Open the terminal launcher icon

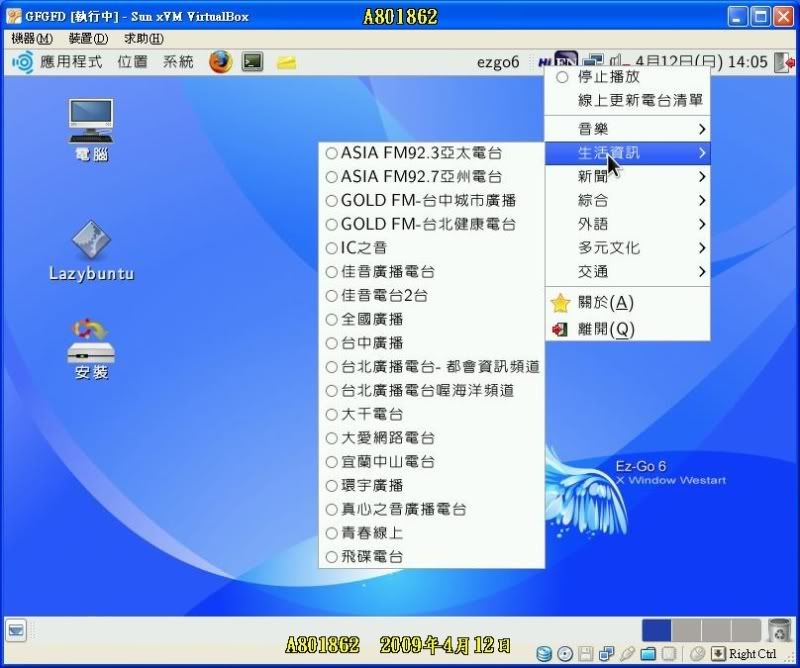(x=253, y=62)
